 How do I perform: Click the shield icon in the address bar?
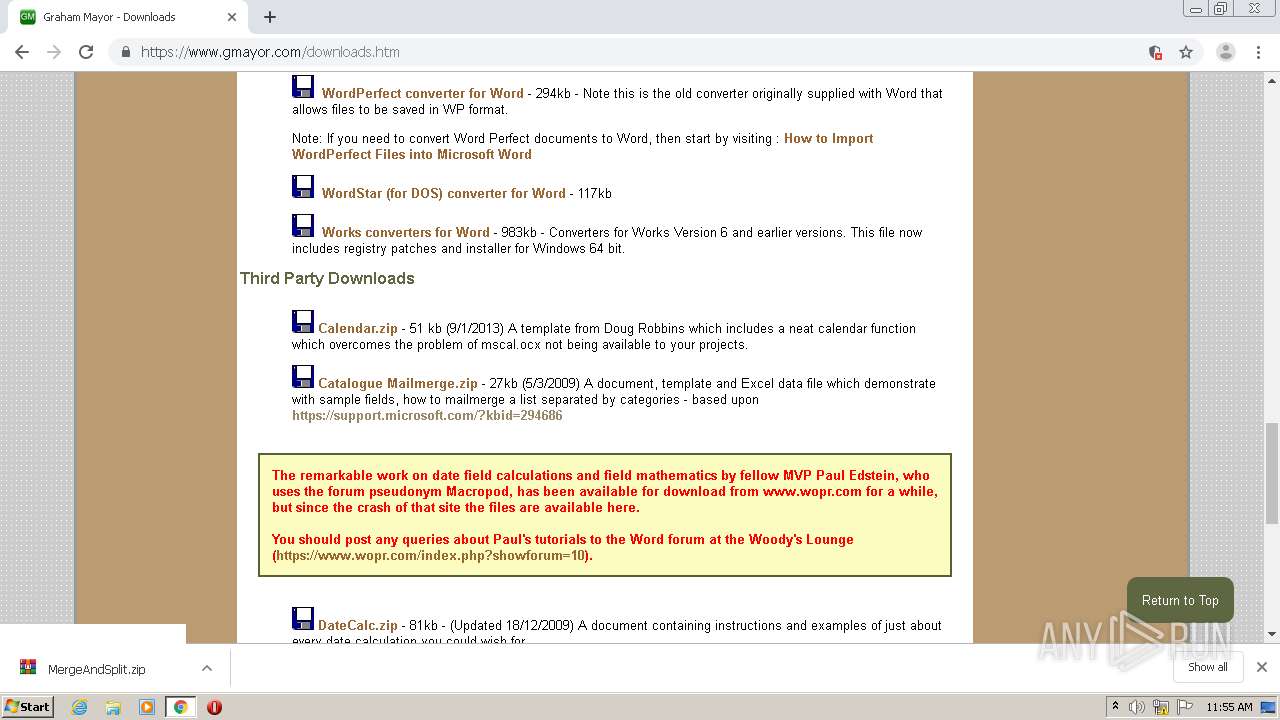point(1155,52)
